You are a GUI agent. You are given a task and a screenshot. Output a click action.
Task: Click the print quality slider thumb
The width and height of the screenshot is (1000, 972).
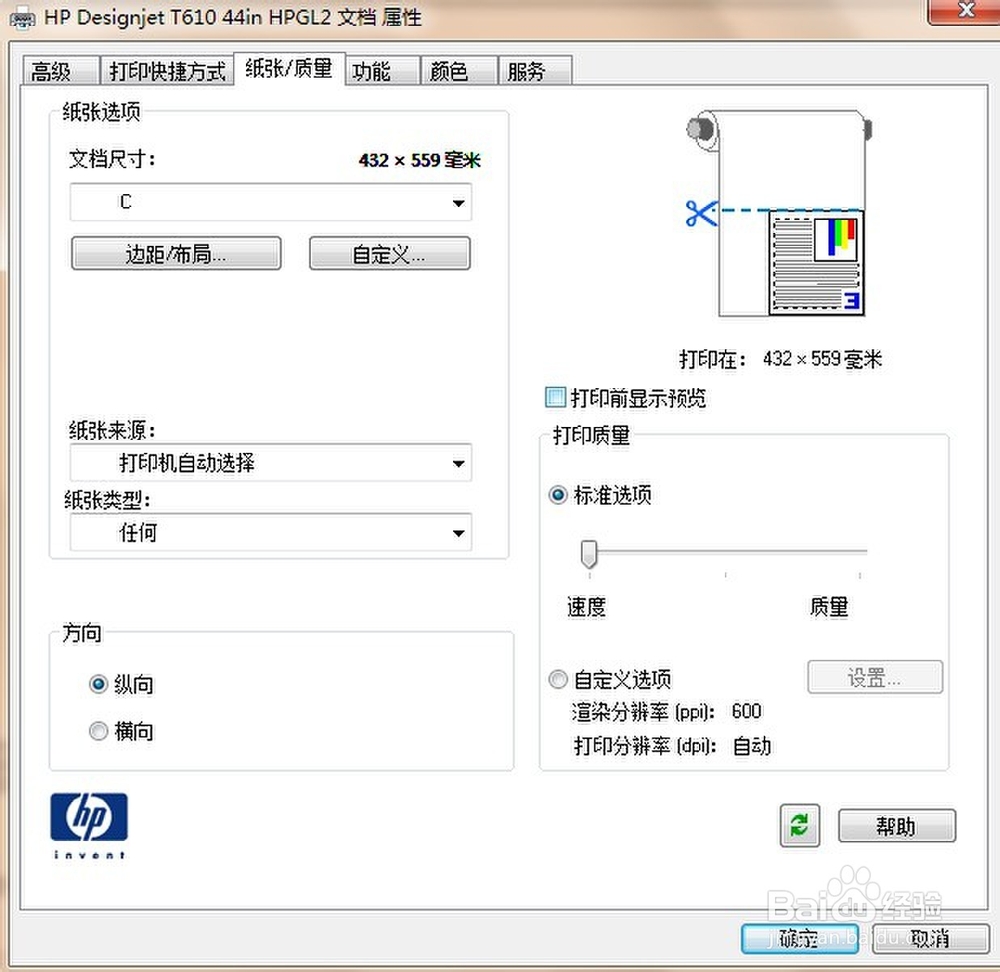589,554
